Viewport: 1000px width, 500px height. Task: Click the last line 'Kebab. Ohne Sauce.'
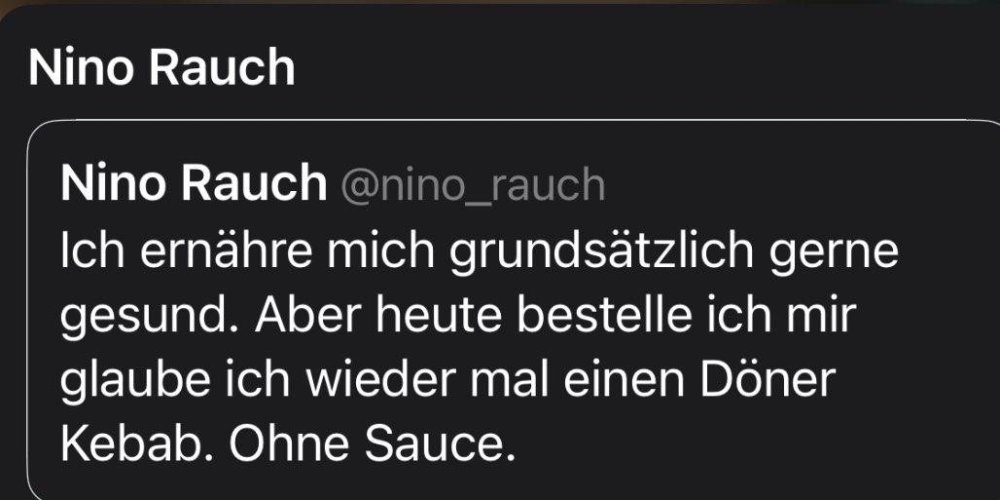coord(288,442)
